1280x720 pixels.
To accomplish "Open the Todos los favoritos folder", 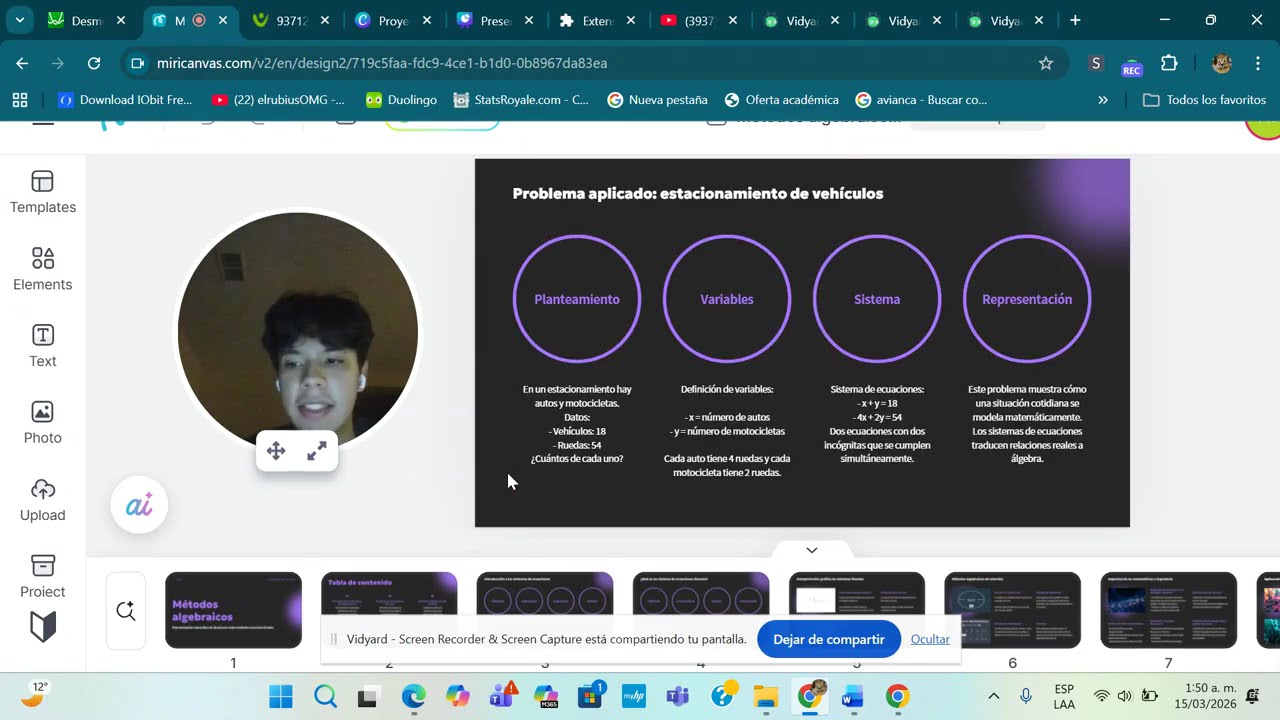I will click(x=1204, y=100).
